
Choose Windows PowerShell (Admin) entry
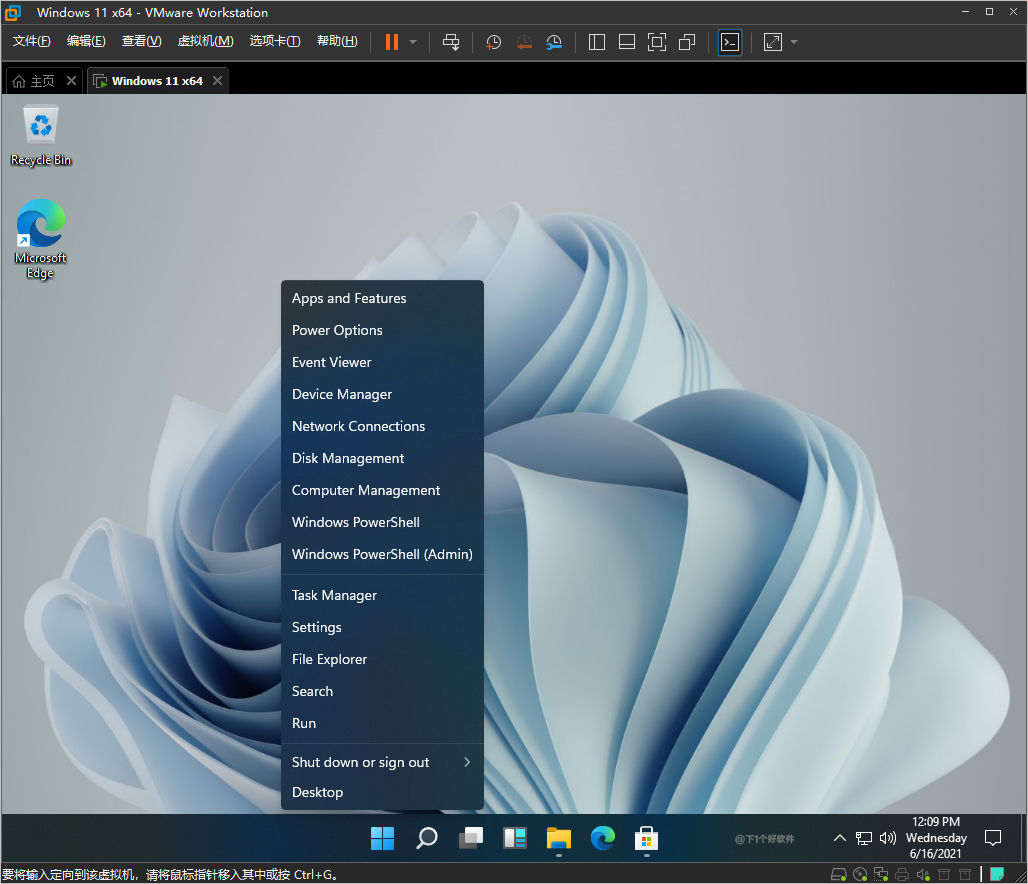pos(382,554)
